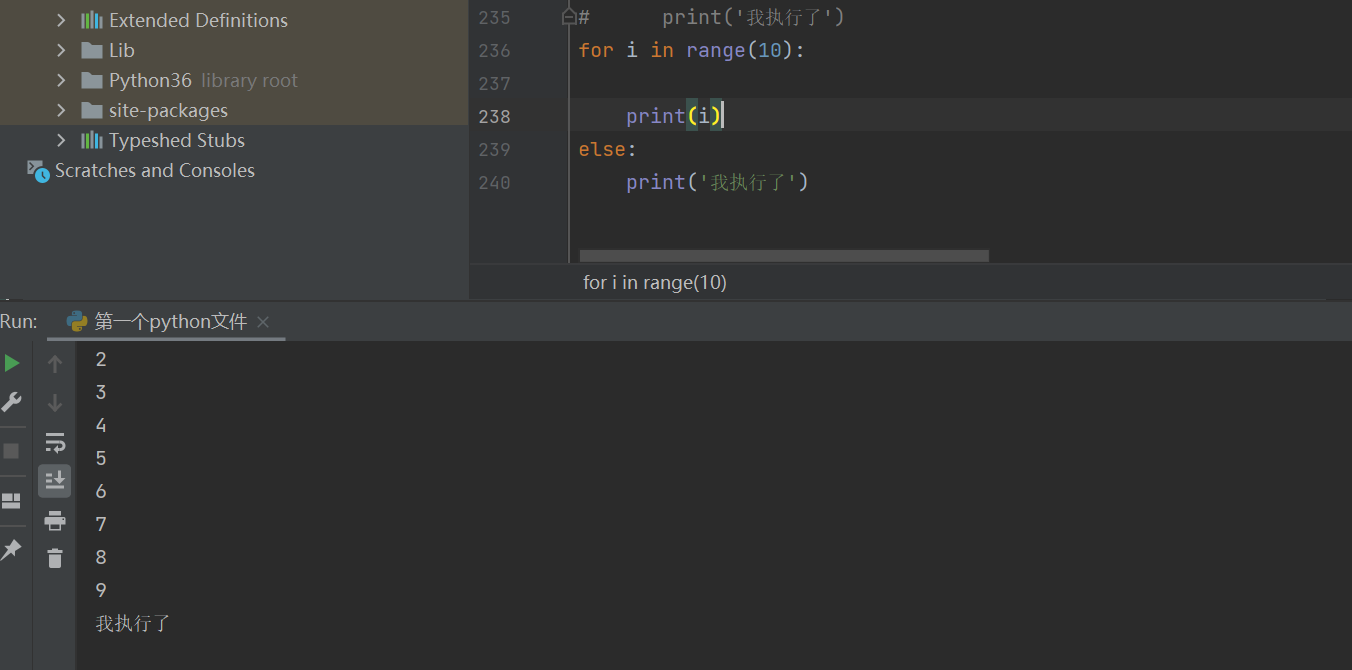Select Python36 library root item

click(203, 80)
